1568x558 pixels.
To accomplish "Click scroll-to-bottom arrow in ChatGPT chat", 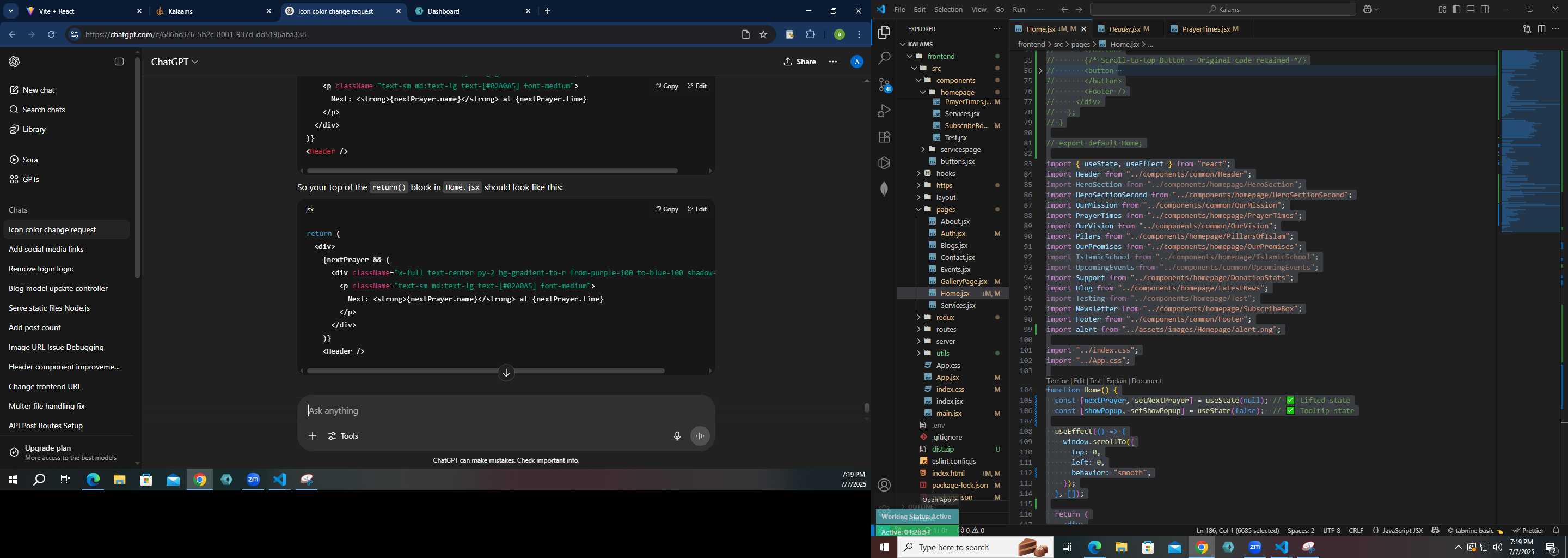I will coord(506,373).
